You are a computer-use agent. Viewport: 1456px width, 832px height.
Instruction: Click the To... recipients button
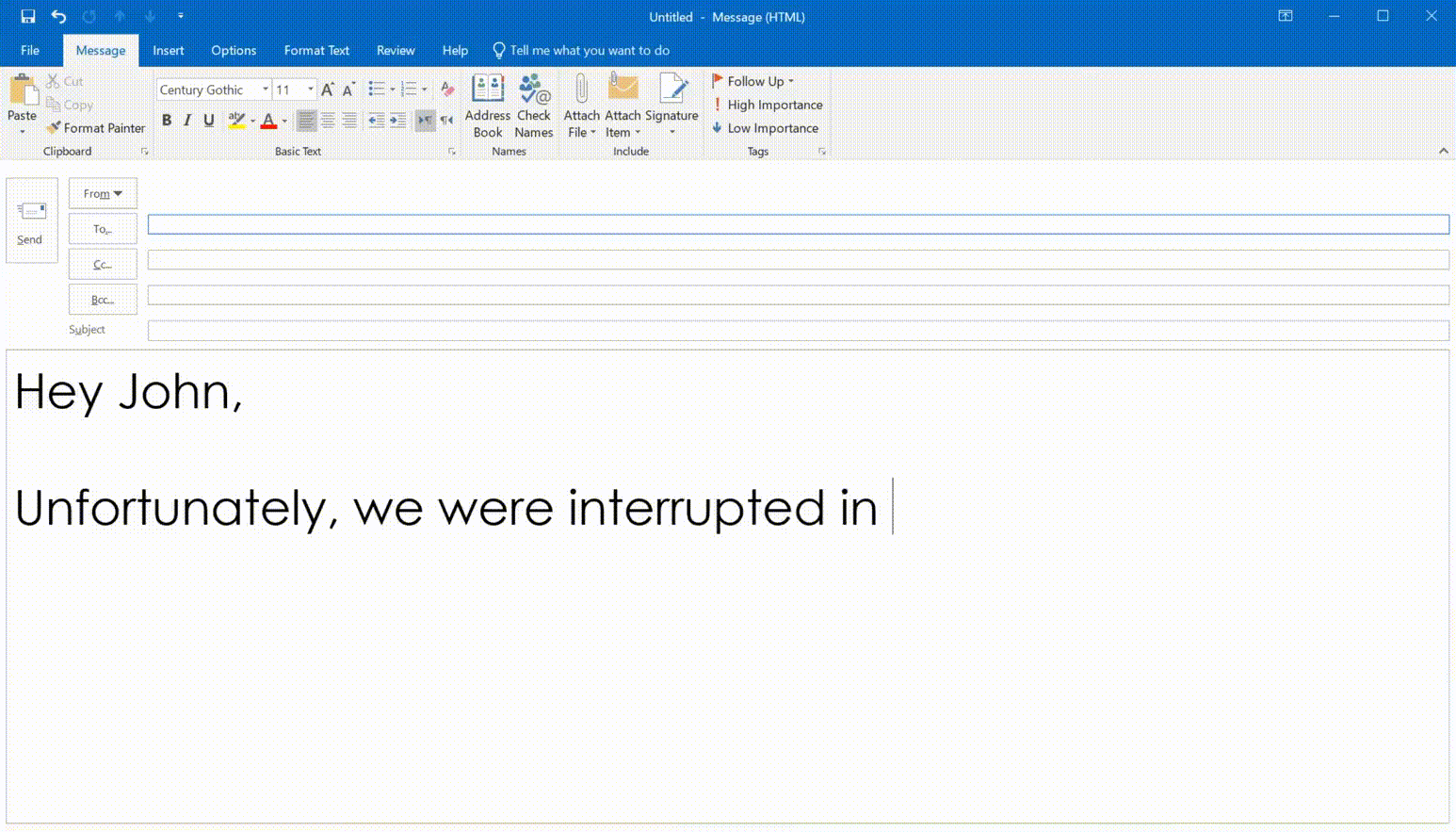coord(103,229)
